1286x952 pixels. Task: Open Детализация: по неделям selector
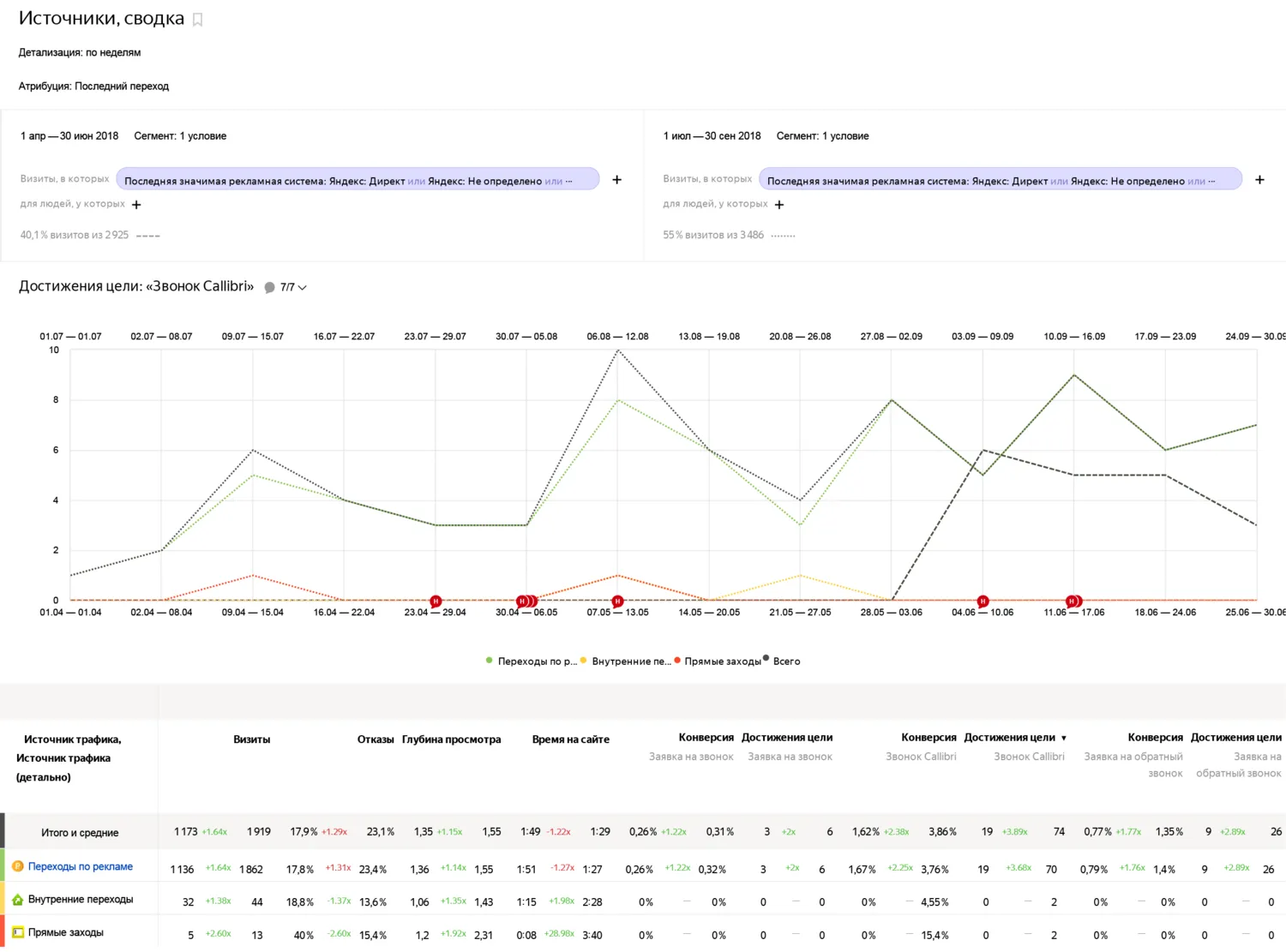pyautogui.click(x=80, y=52)
